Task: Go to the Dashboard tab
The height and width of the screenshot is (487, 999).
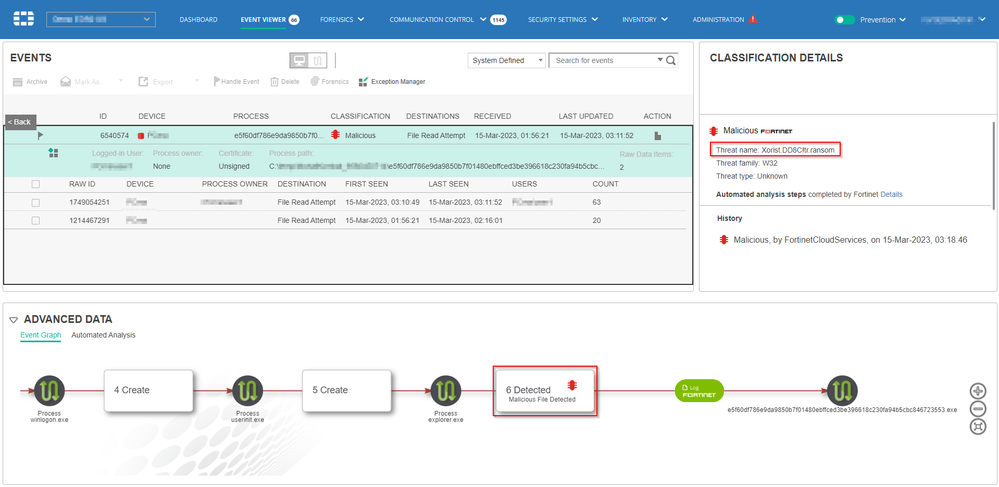Action: click(x=198, y=20)
